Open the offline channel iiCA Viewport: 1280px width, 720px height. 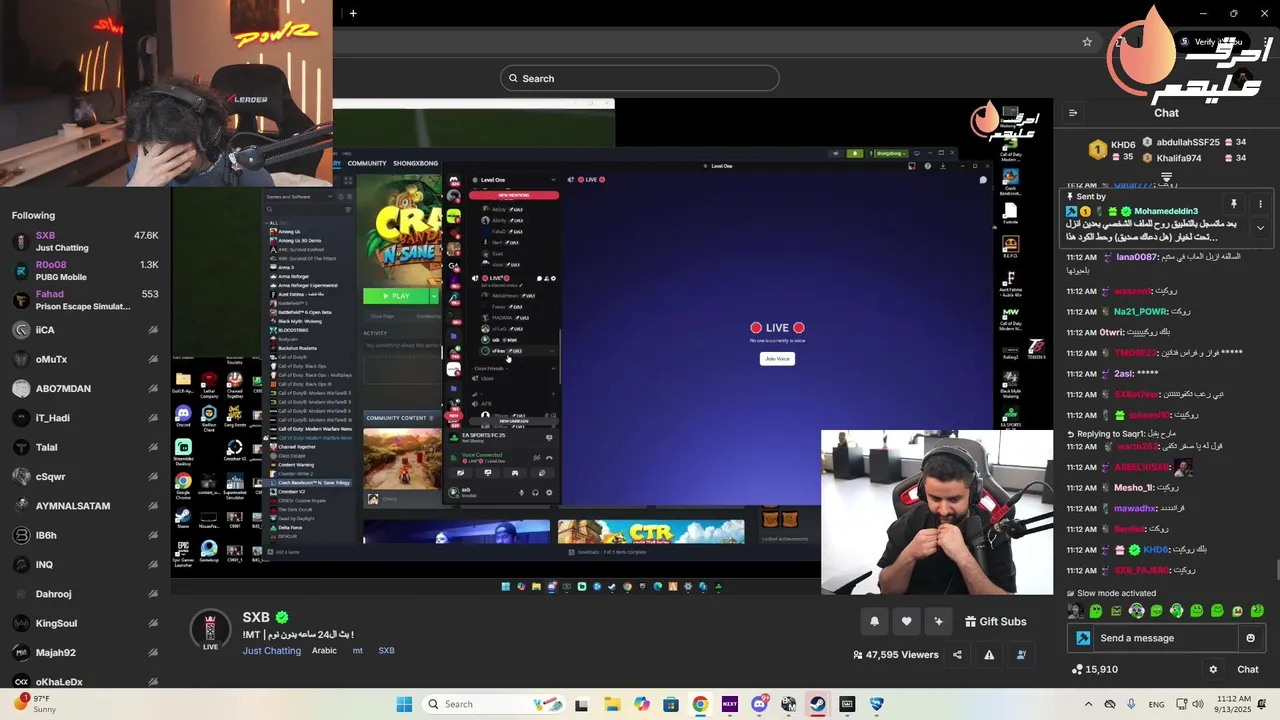[x=85, y=330]
